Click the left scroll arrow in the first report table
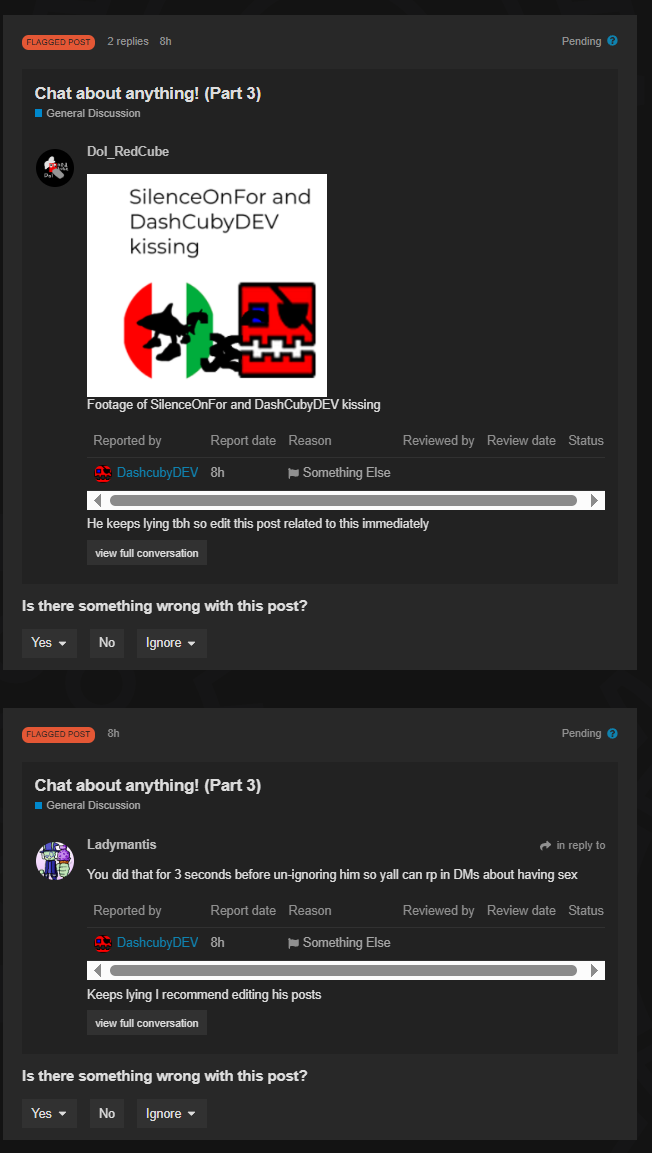 click(97, 501)
